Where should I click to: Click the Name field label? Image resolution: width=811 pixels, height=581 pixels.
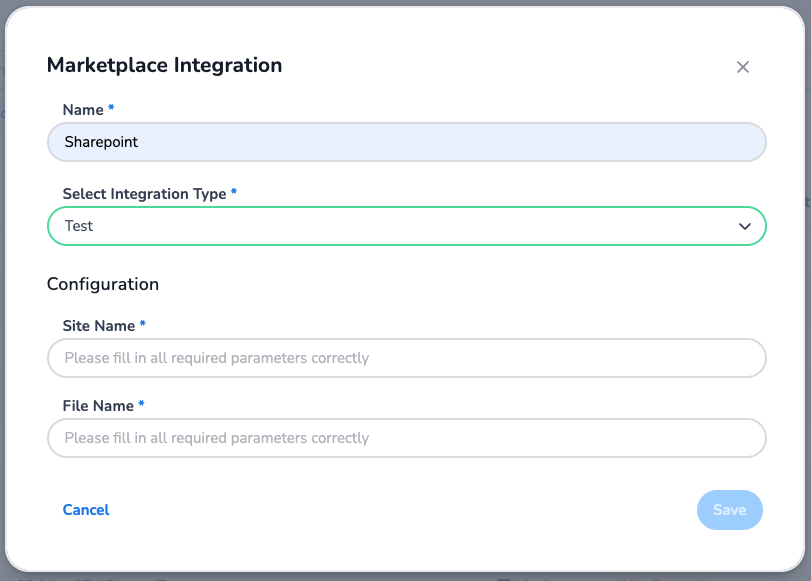coord(83,109)
